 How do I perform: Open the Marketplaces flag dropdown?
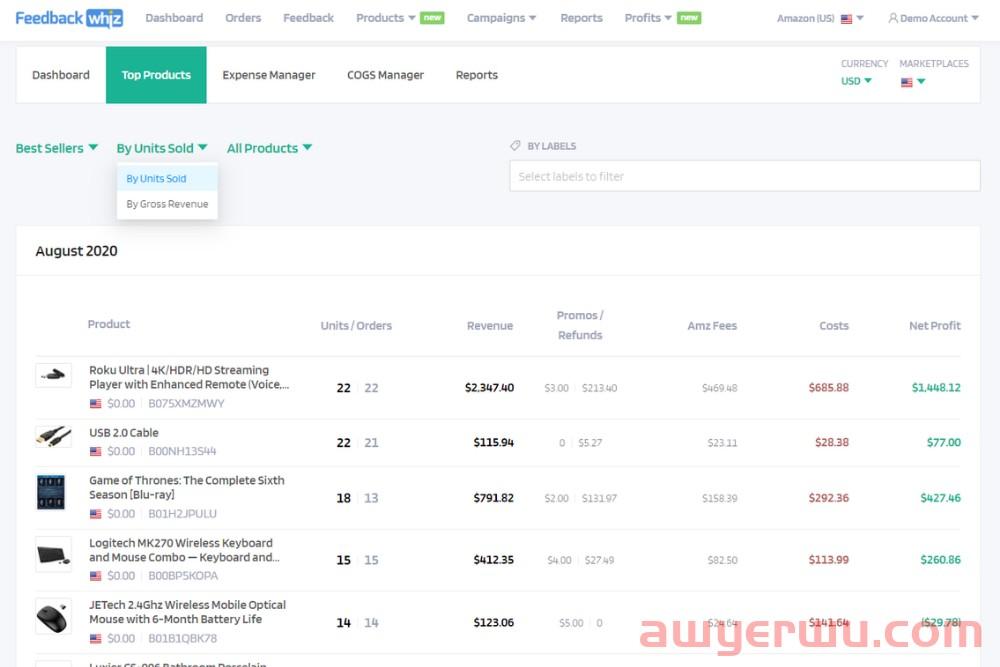tap(913, 82)
